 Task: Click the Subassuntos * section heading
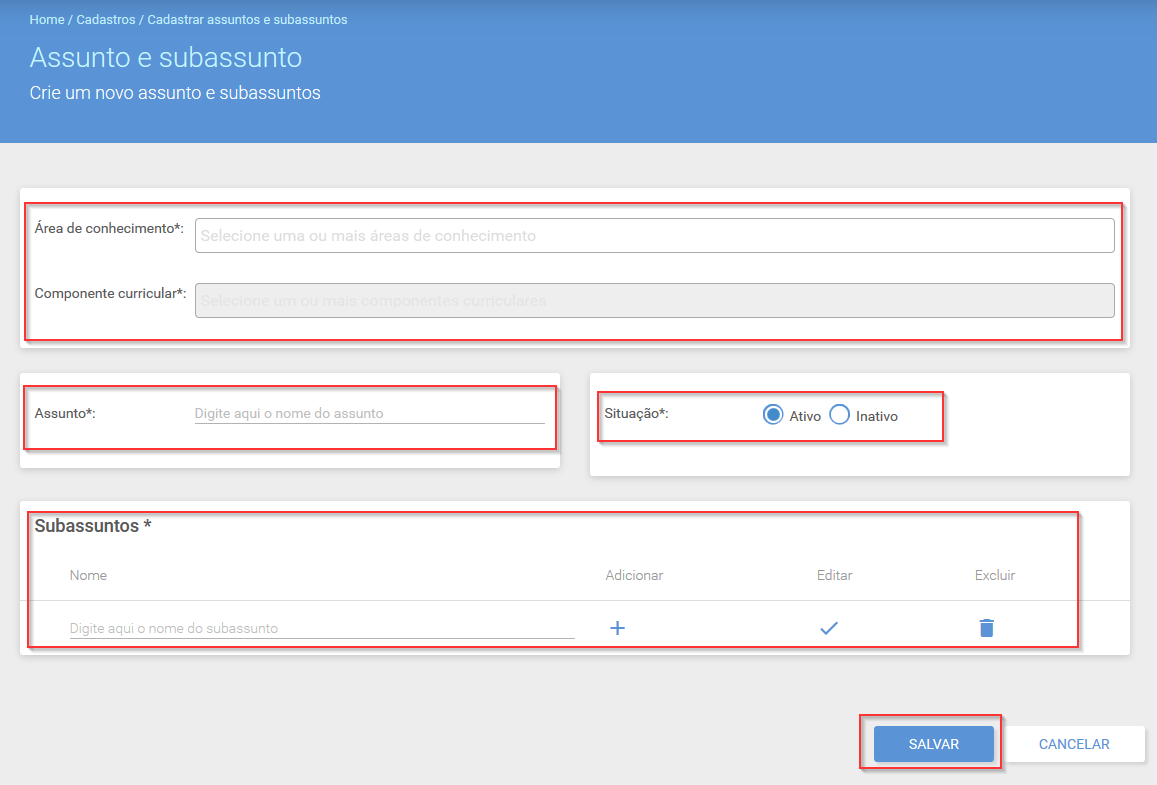tap(93, 525)
